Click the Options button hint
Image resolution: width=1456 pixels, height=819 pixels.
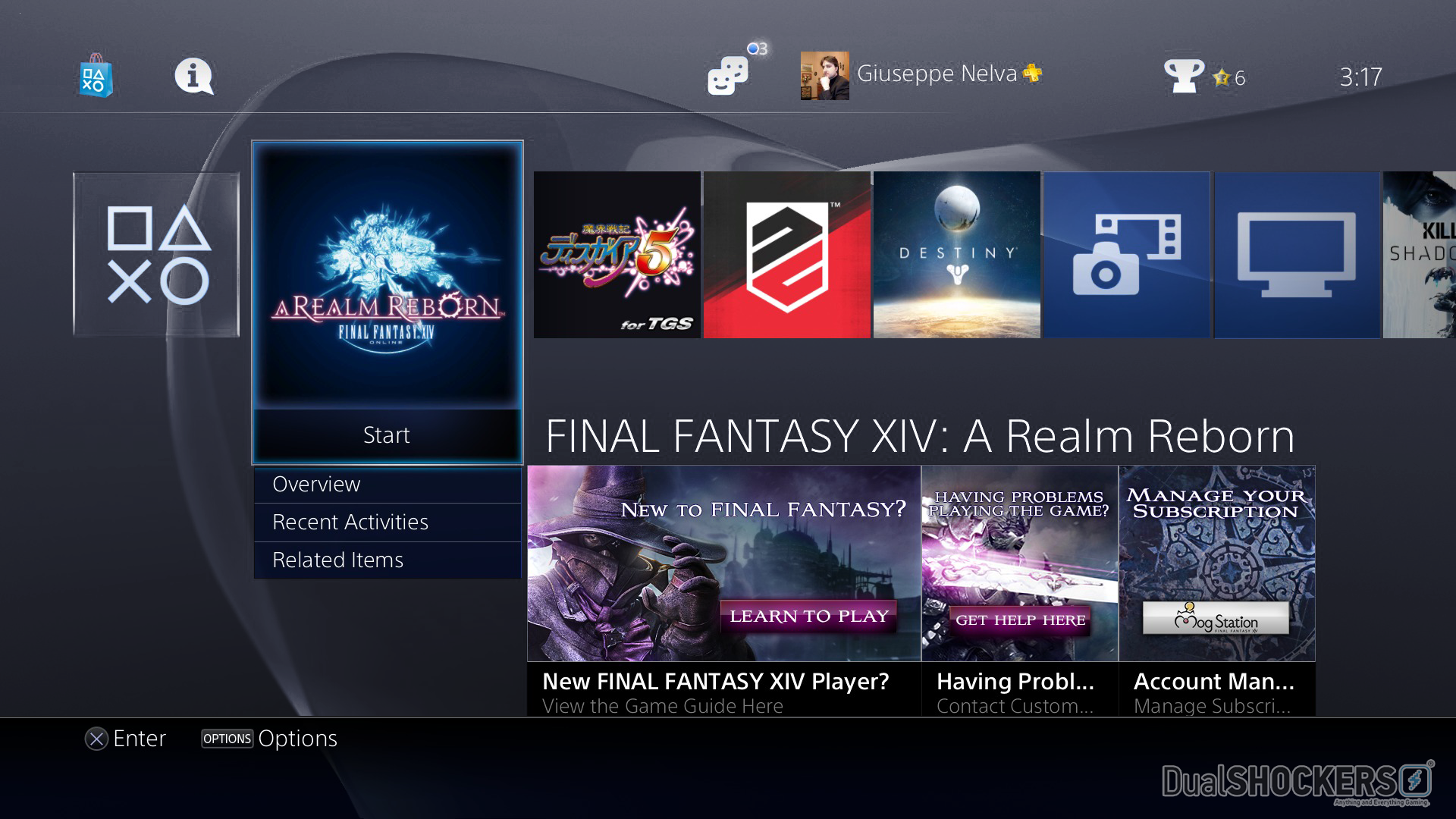[x=269, y=739]
